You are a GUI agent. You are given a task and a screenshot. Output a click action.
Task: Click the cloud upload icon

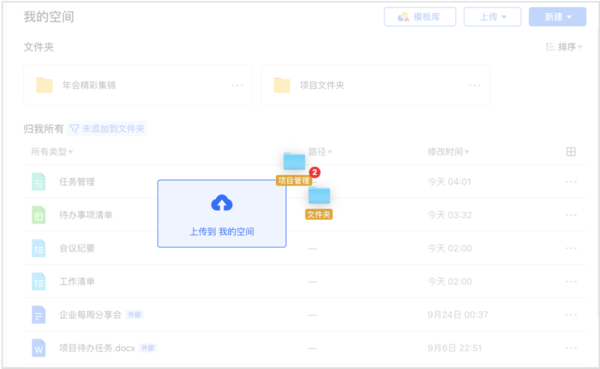(222, 203)
